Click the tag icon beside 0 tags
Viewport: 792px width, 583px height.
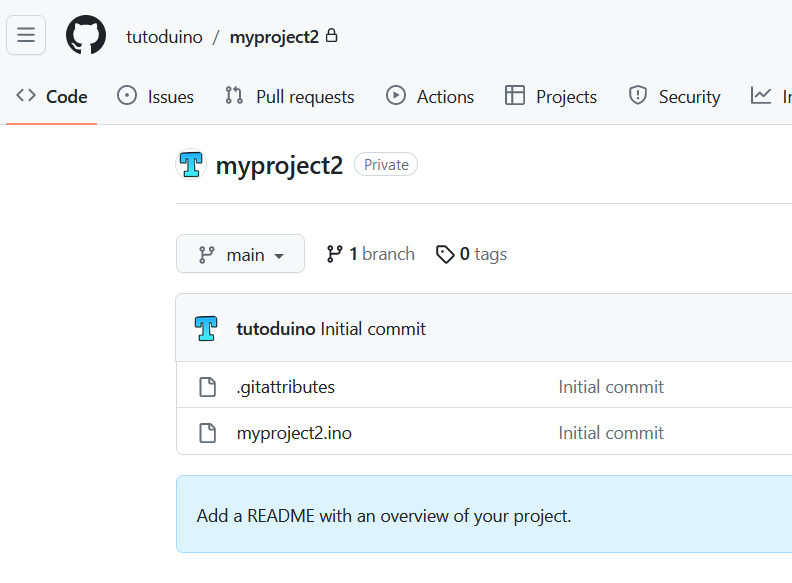(445, 254)
